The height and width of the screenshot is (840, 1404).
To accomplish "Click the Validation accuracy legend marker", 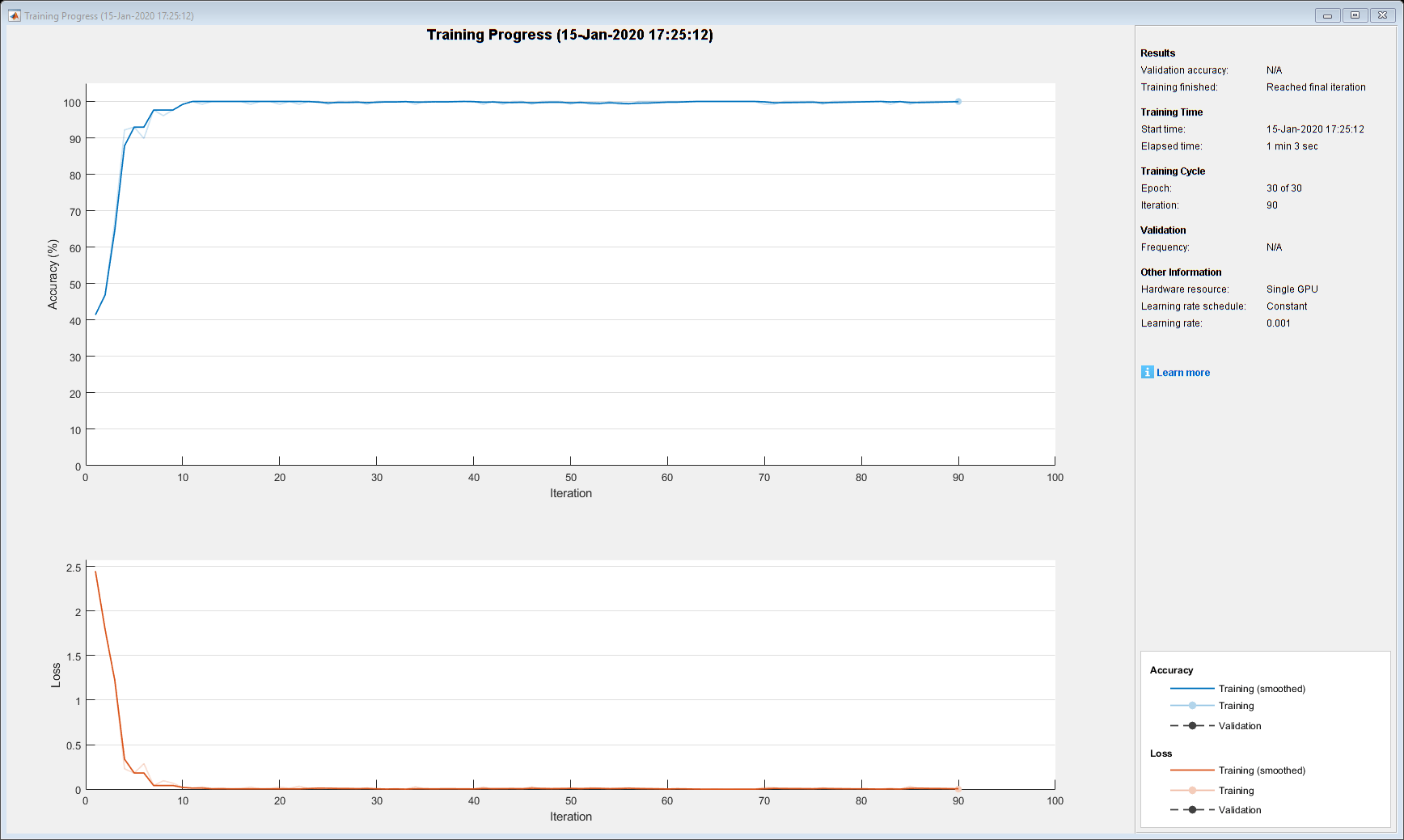I will coord(1192,726).
